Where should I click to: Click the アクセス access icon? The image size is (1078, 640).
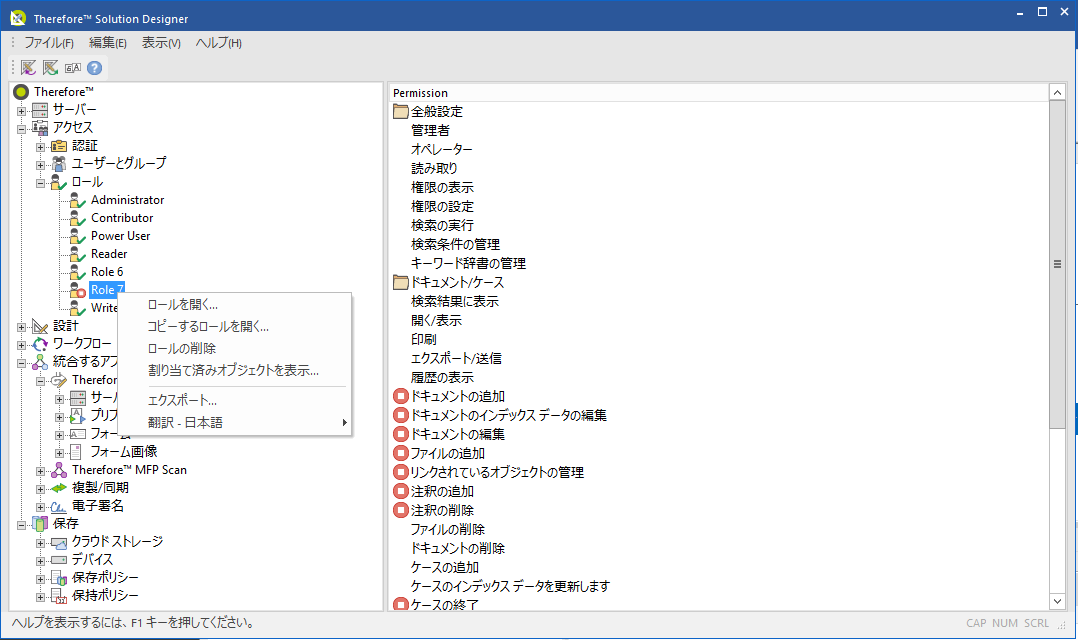tap(41, 128)
